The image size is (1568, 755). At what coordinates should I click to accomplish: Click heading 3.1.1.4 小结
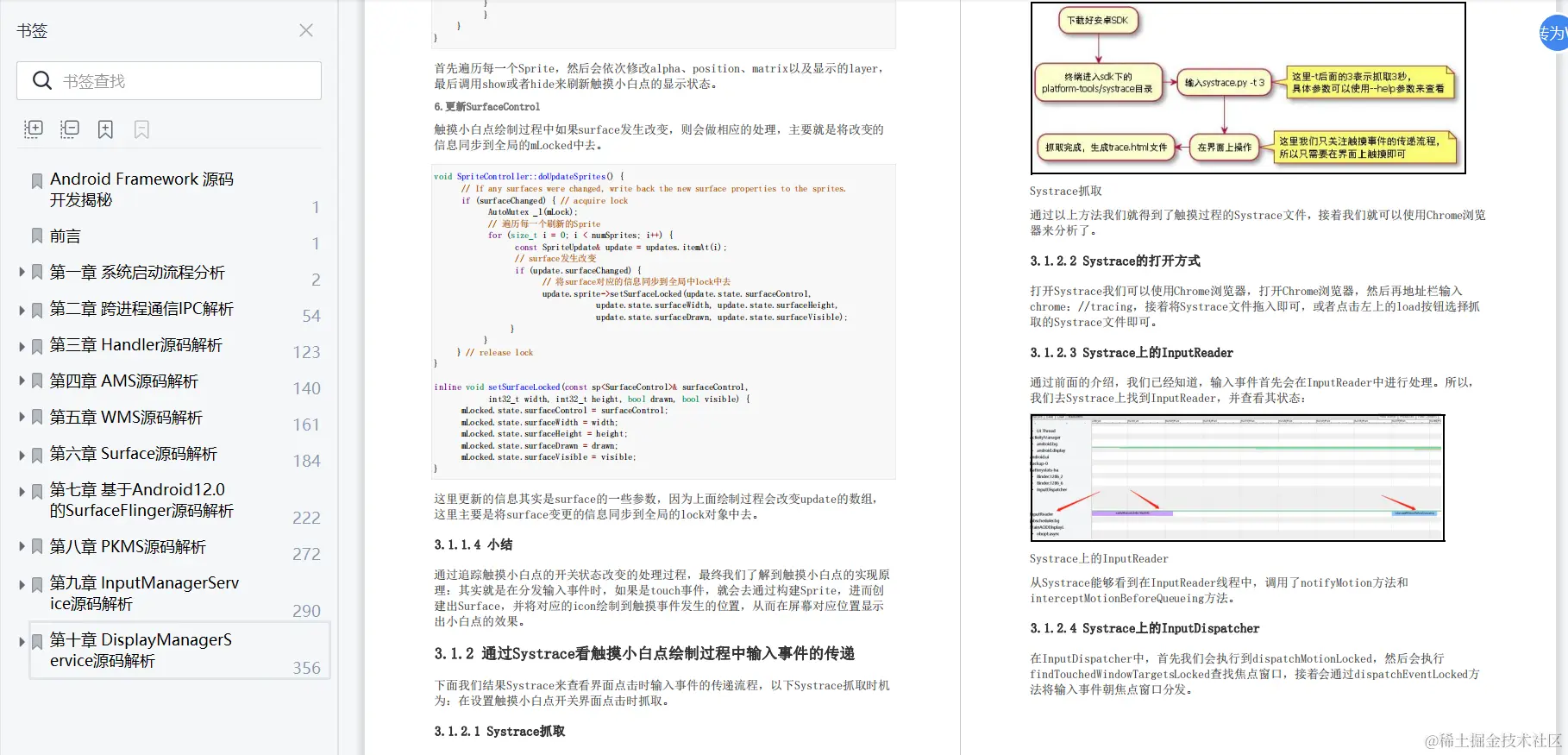tap(474, 544)
